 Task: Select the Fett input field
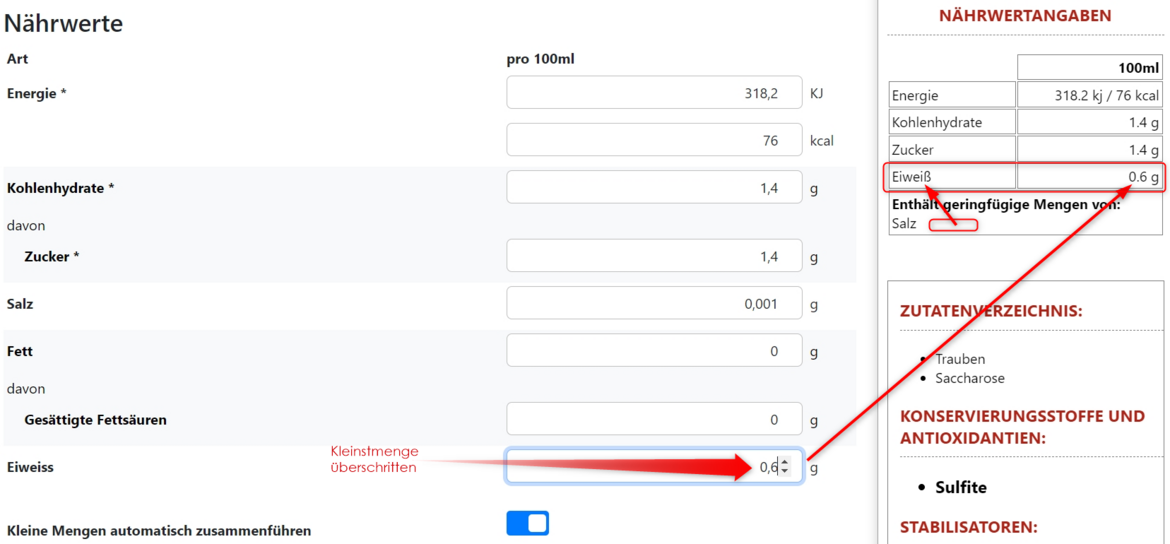pyautogui.click(x=654, y=350)
